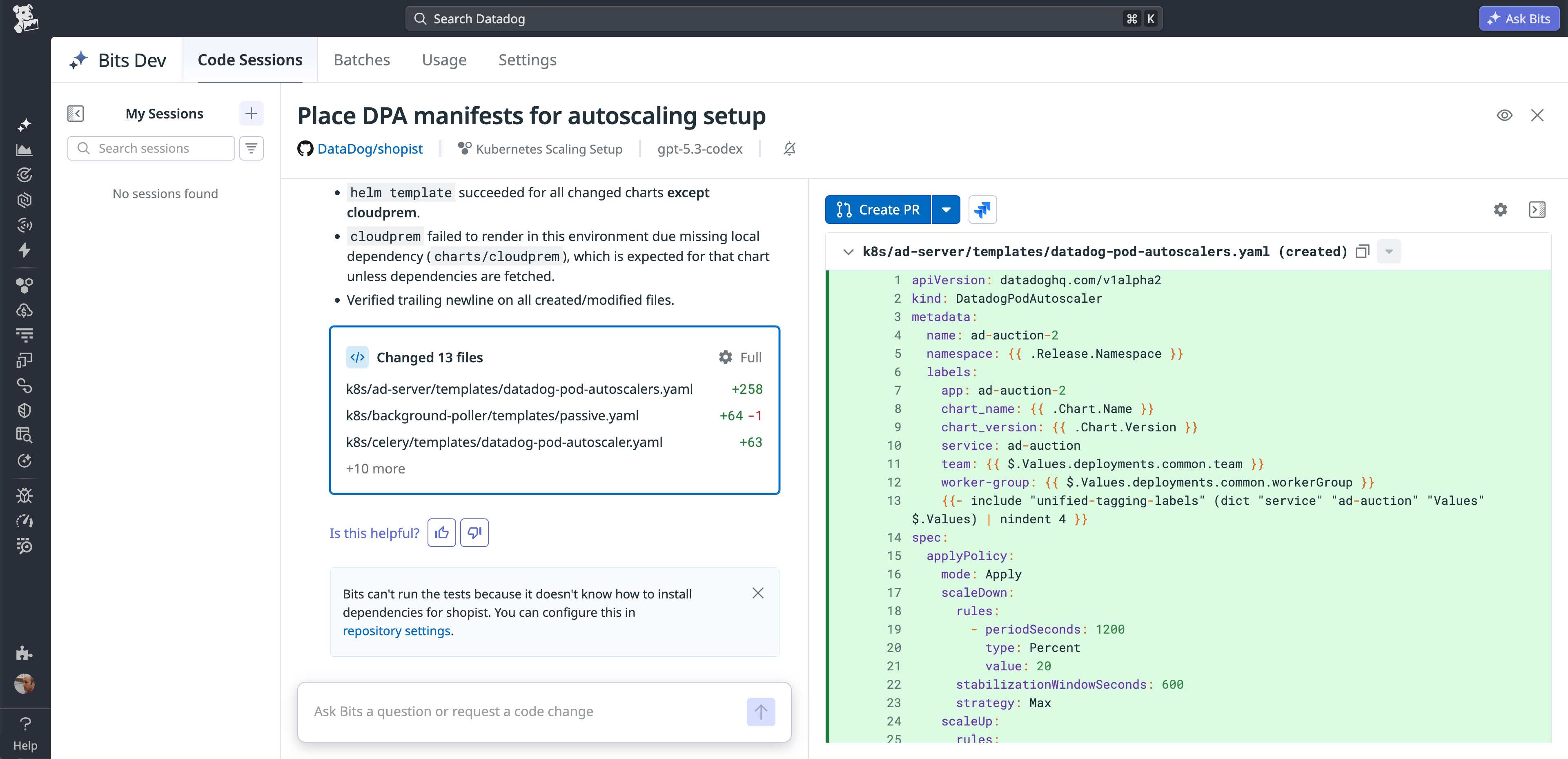This screenshot has height=759, width=1568.
Task: Click the gpt-5.3-codex model label
Action: [699, 149]
